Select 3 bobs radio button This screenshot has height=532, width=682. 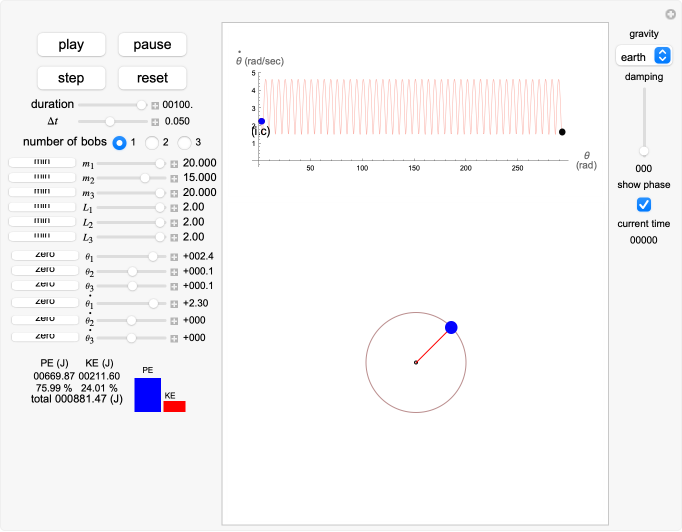pyautogui.click(x=184, y=143)
